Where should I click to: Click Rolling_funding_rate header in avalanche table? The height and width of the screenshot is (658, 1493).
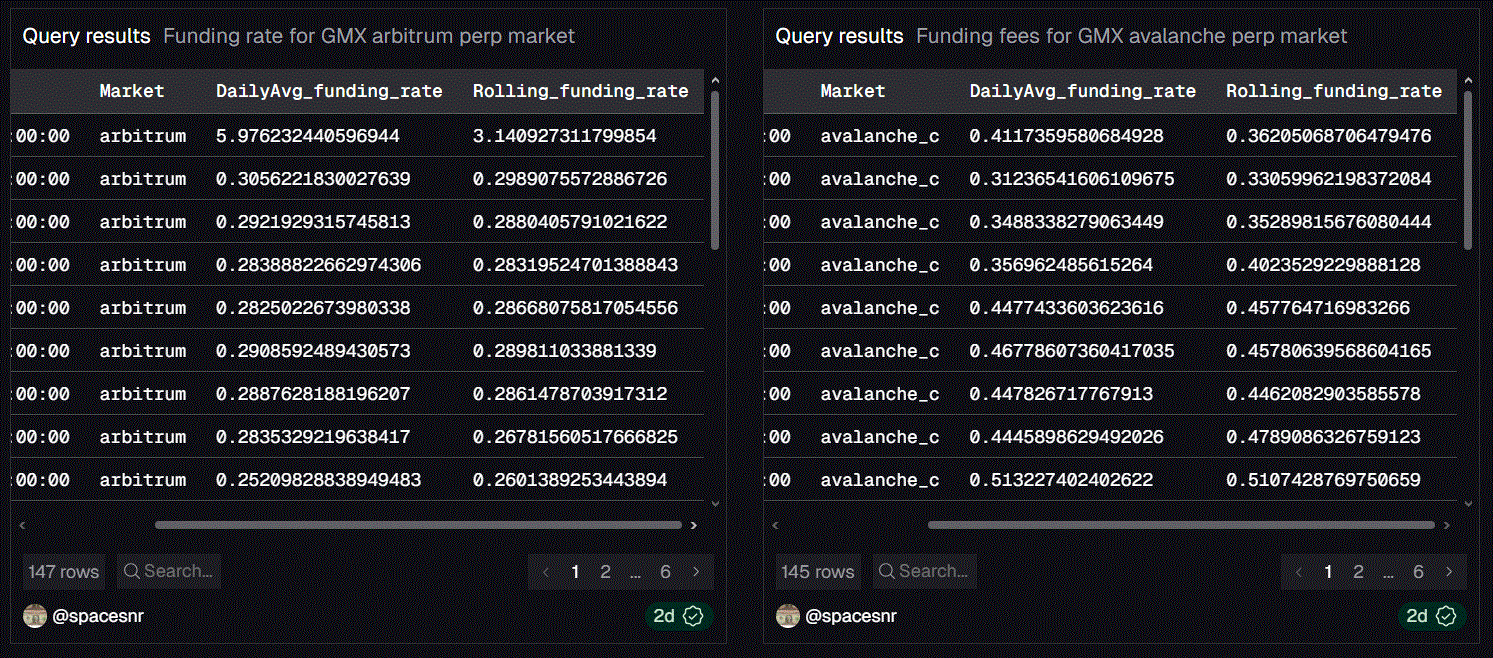[1334, 91]
